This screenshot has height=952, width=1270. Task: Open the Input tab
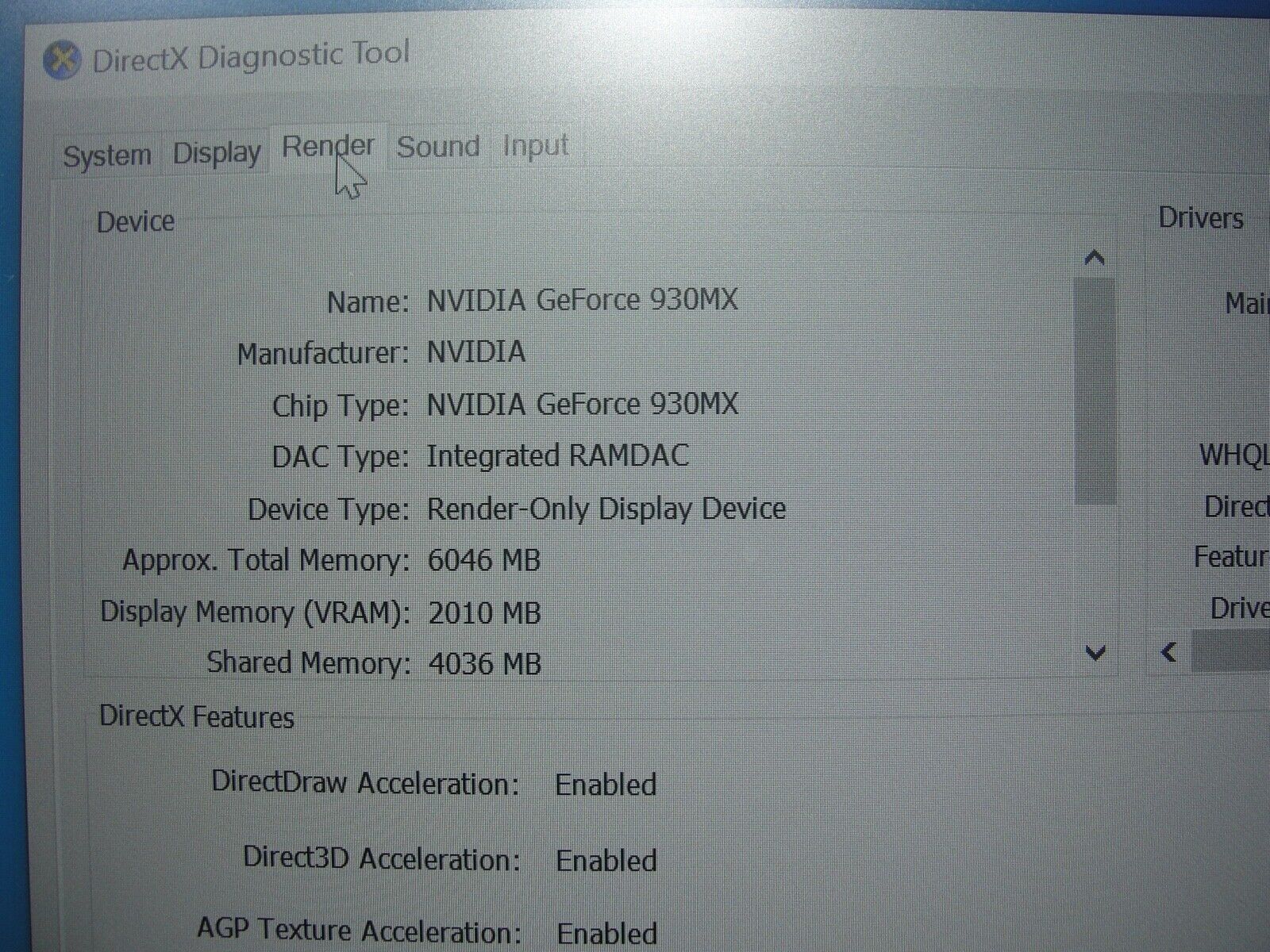[x=536, y=146]
